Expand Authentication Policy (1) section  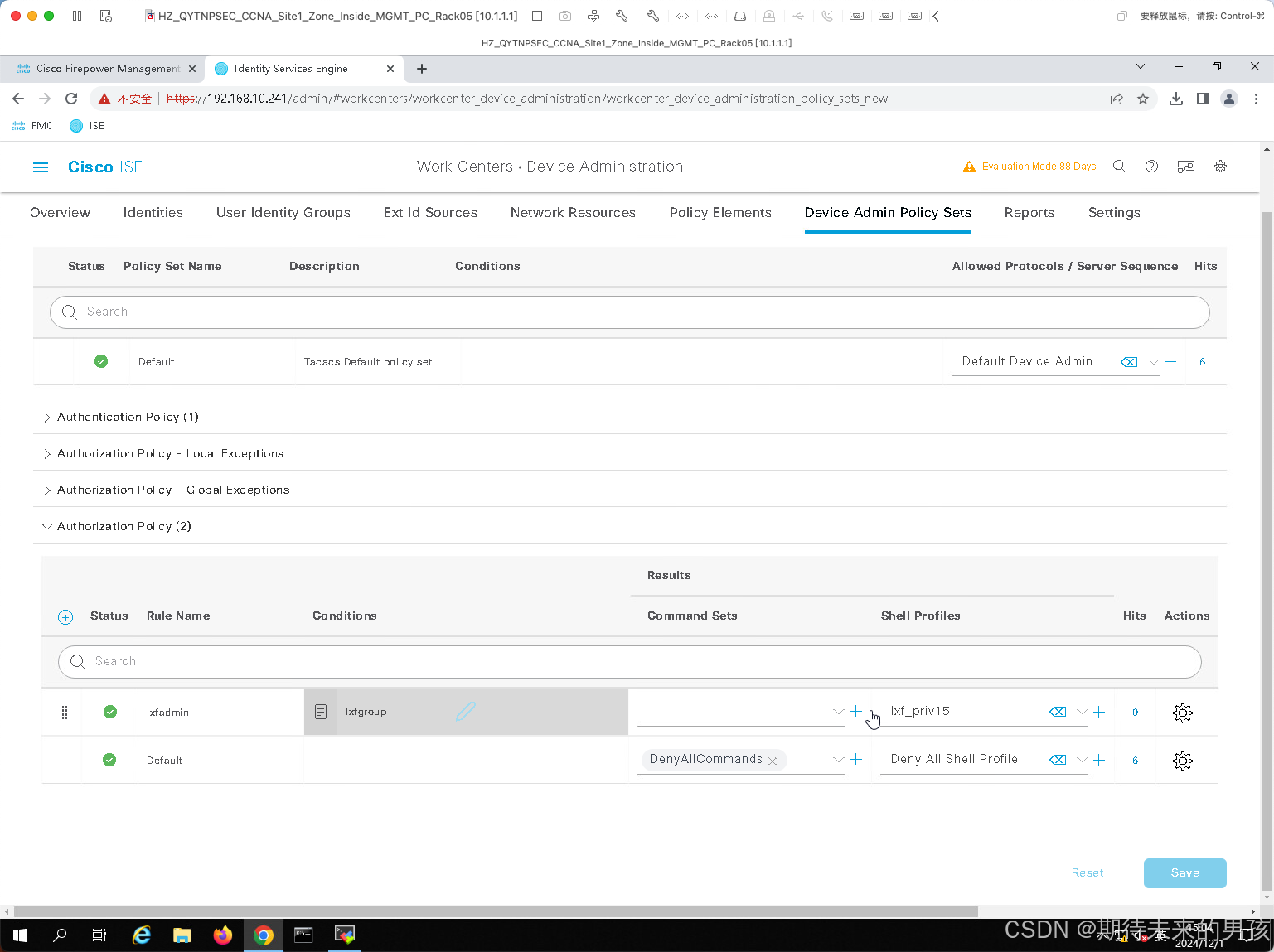coord(47,418)
